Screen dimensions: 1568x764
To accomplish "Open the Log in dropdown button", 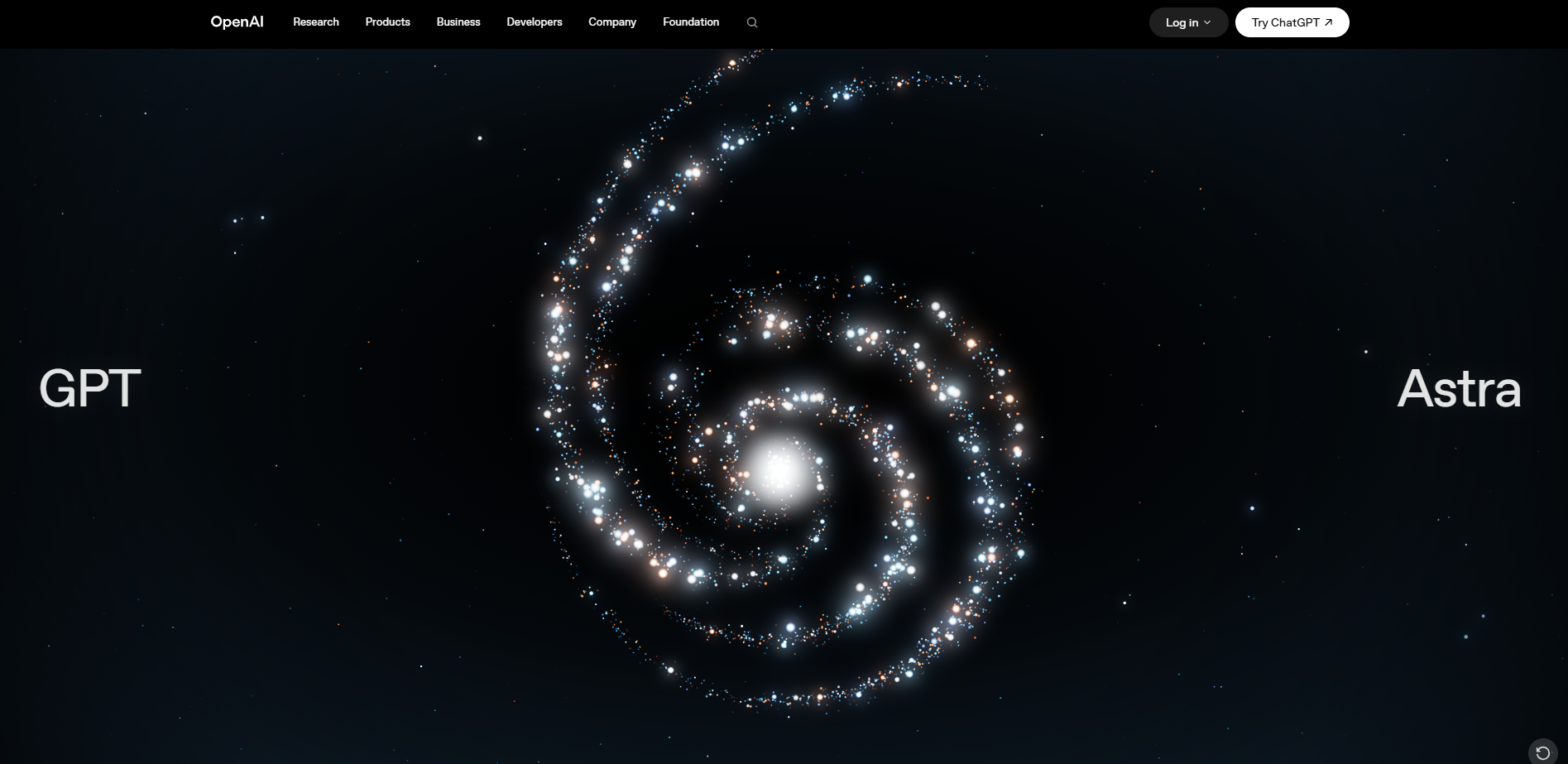I will pyautogui.click(x=1188, y=22).
